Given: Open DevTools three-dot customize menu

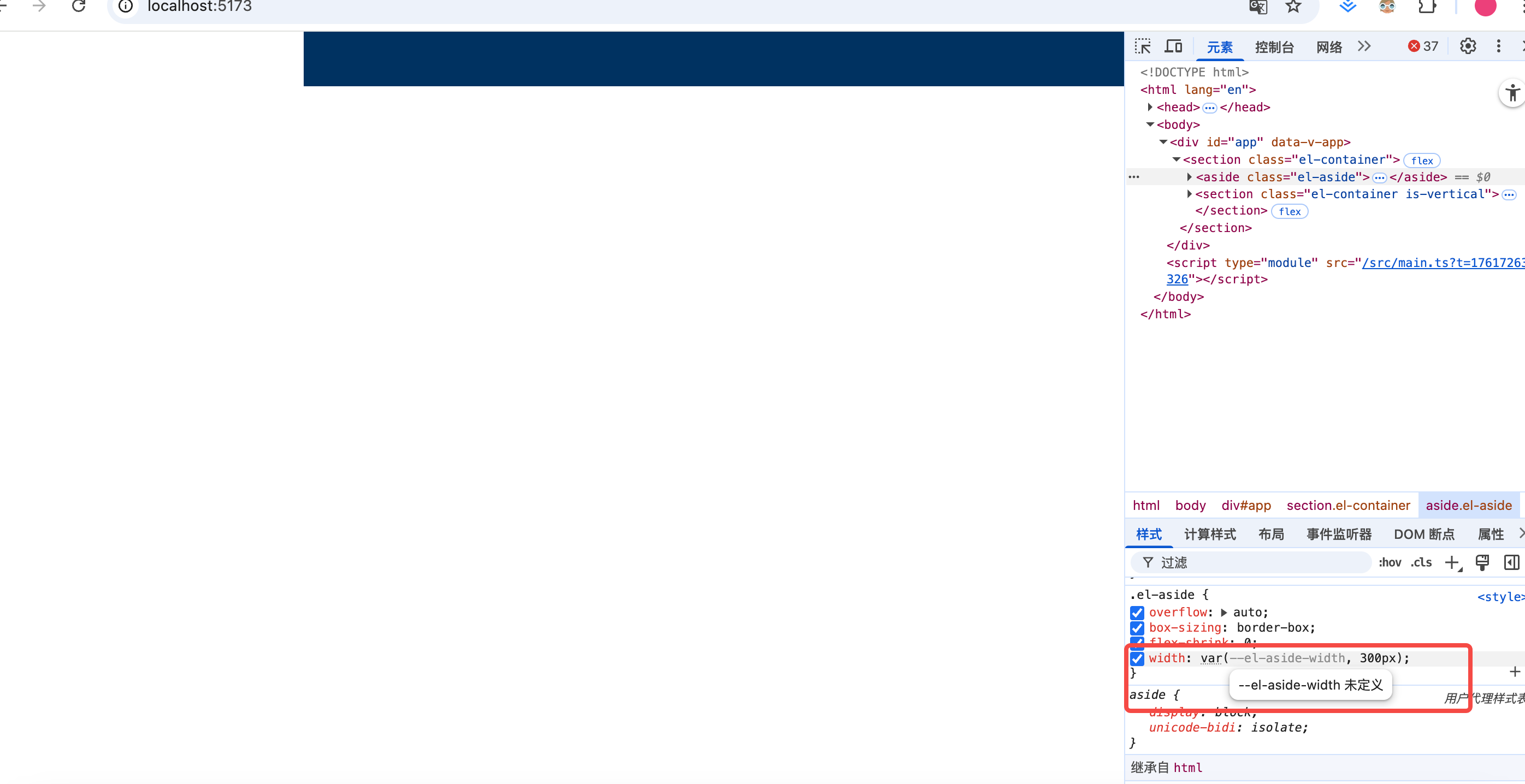Looking at the screenshot, I should click(1498, 46).
